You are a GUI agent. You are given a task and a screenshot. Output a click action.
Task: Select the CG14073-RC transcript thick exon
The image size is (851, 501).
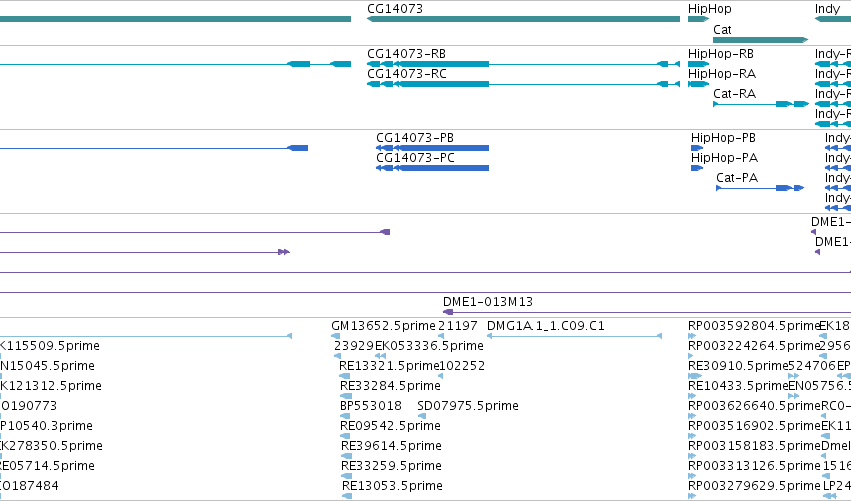pyautogui.click(x=443, y=84)
